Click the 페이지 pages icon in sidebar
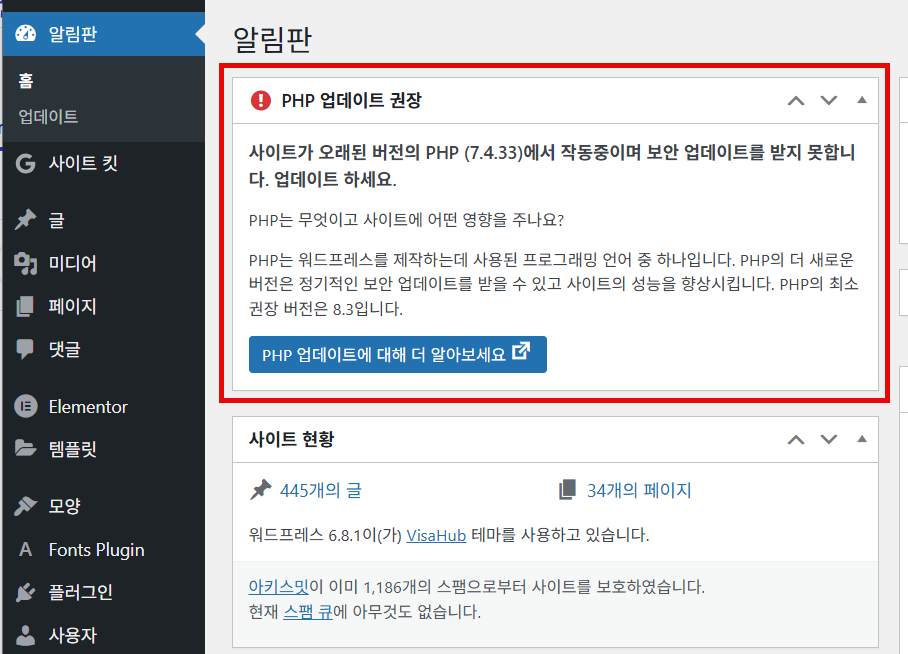The image size is (908, 654). coord(25,306)
